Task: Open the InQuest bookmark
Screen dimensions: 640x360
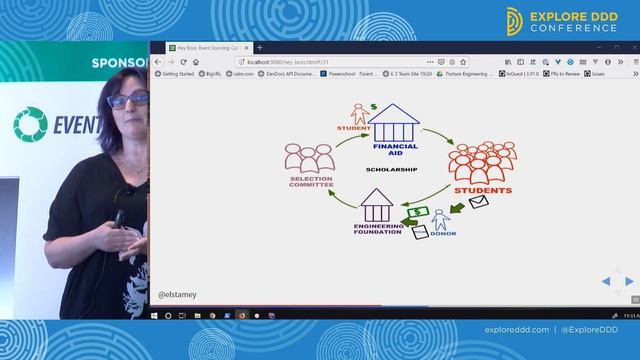Action: (x=519, y=74)
